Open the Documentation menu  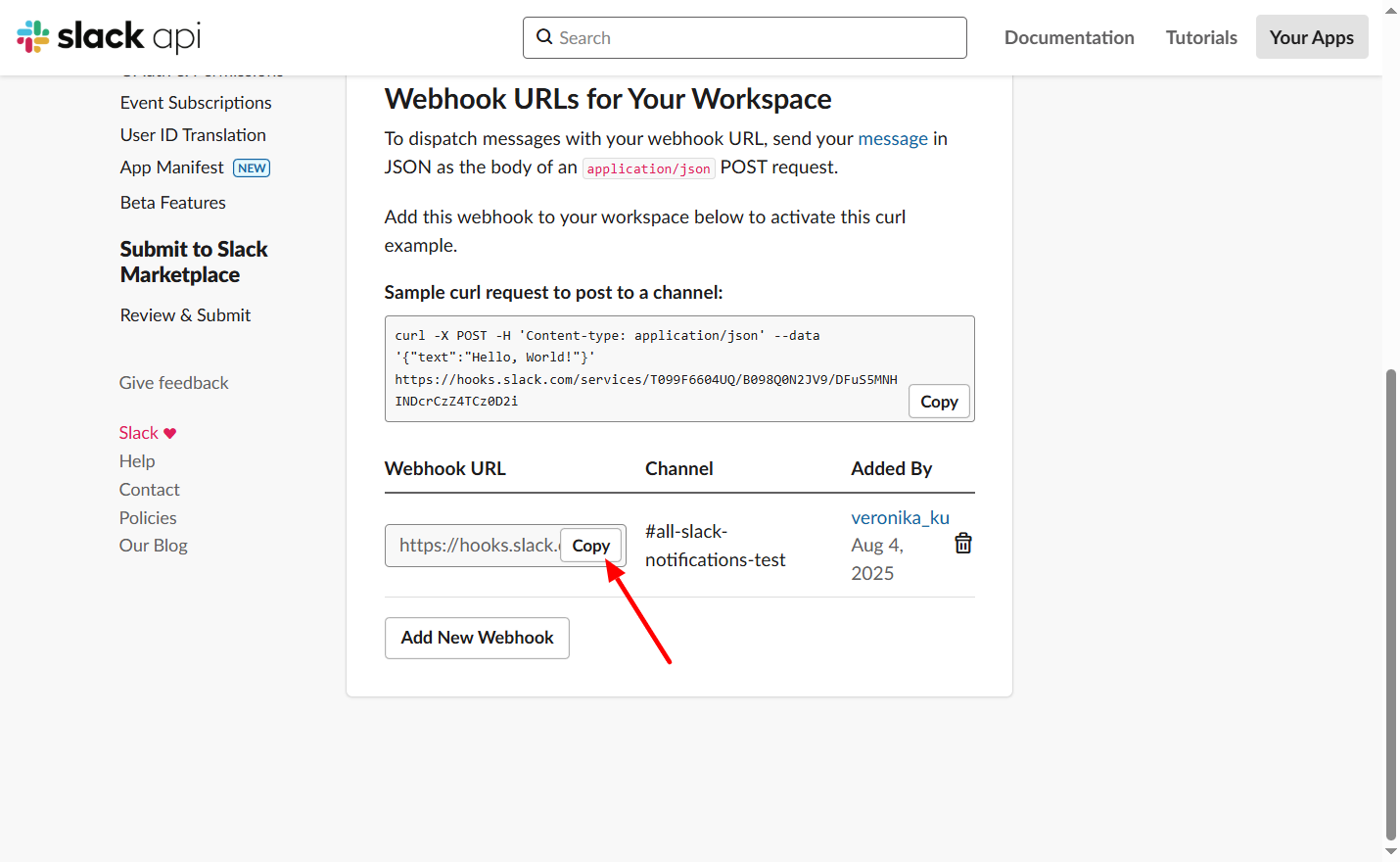(1069, 37)
